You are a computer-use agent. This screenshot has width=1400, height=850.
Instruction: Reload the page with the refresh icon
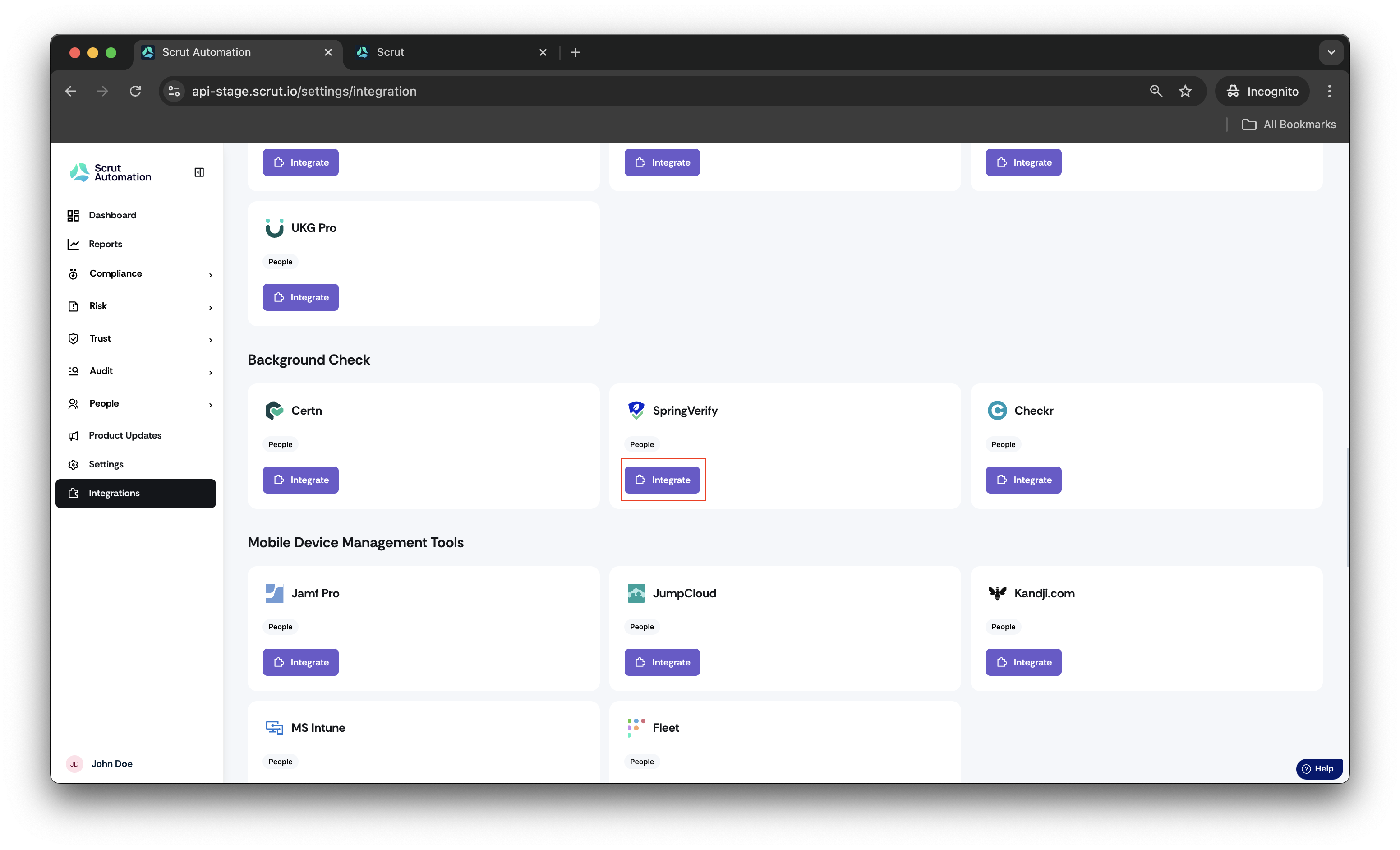[135, 91]
